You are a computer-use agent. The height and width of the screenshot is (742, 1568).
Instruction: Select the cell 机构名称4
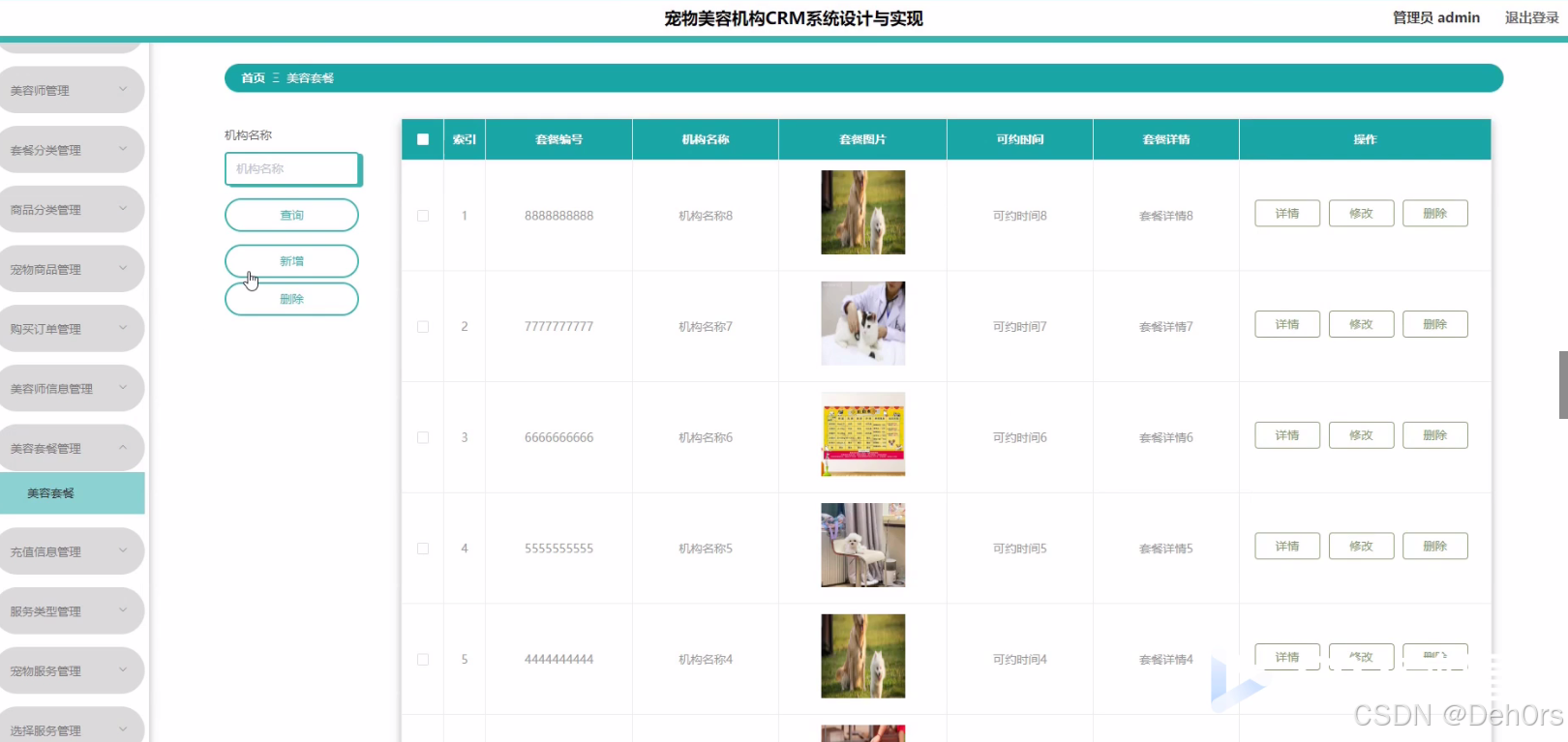[706, 660]
